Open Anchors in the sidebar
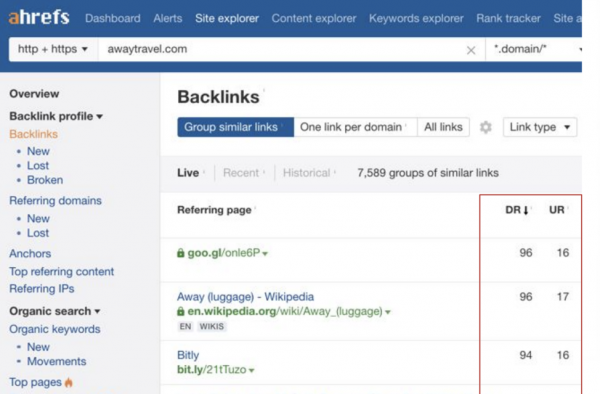This screenshot has width=600, height=394. tap(30, 253)
